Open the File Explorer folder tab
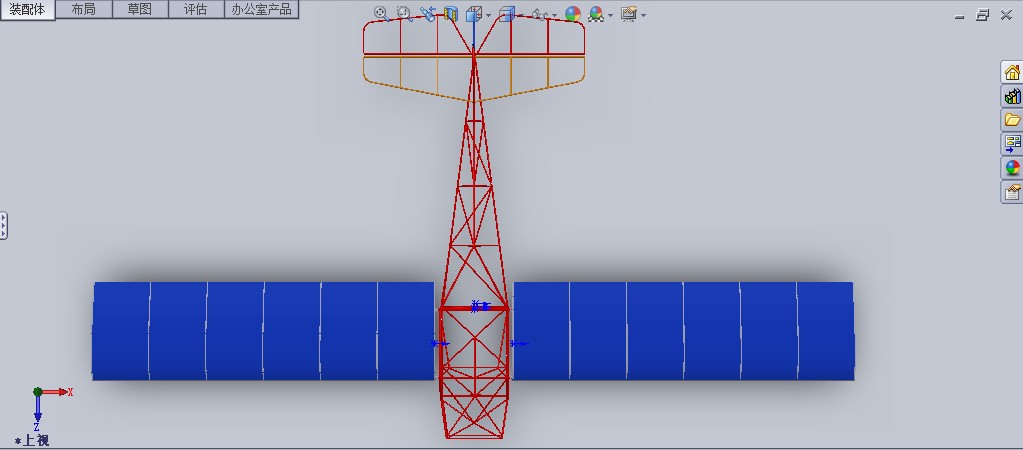 [x=1012, y=120]
